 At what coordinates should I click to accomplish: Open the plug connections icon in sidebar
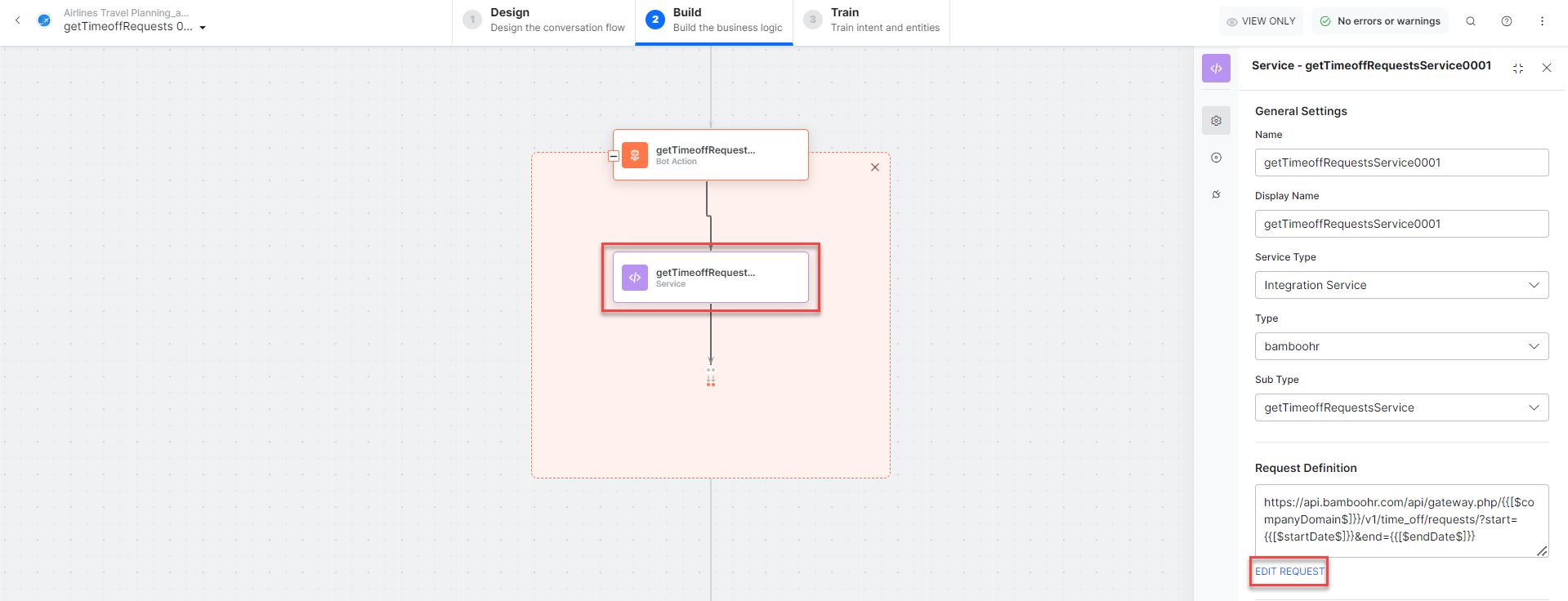point(1216,194)
